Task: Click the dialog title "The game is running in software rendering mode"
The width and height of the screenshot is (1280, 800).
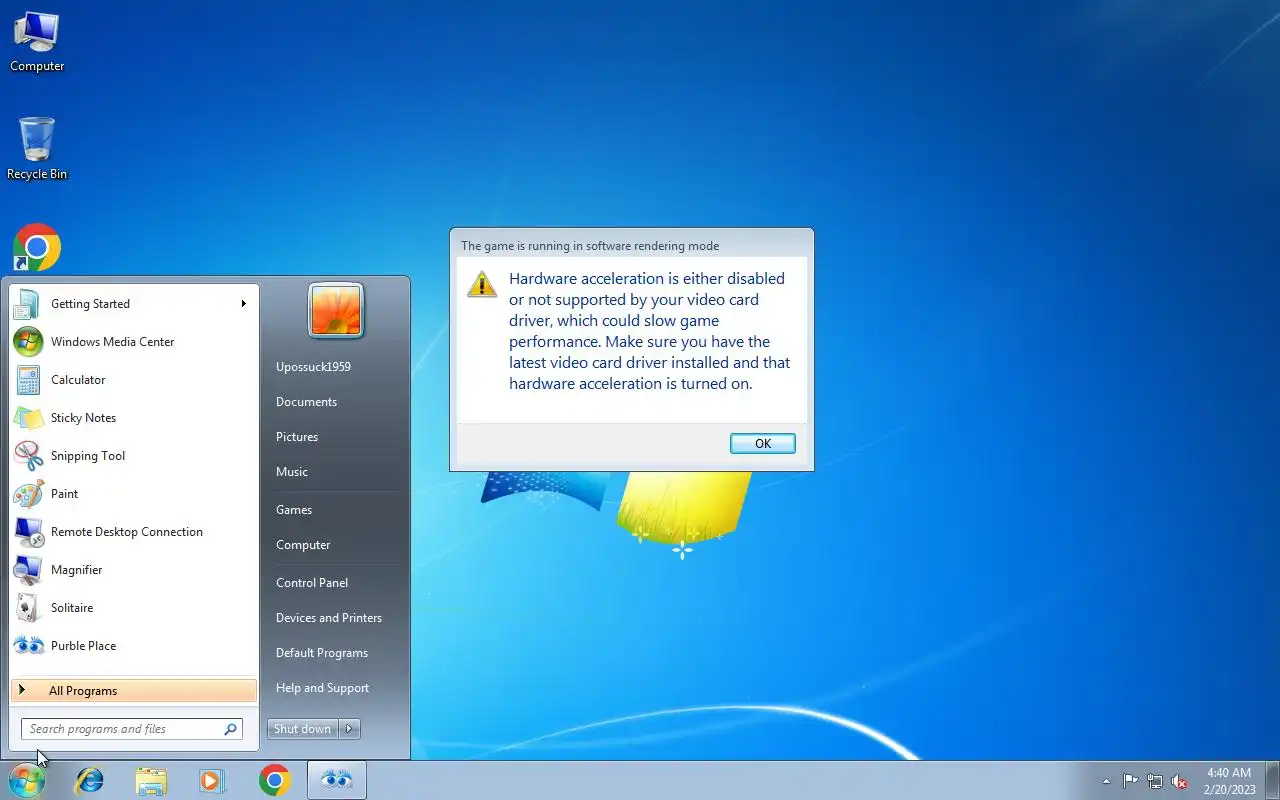Action: click(590, 246)
